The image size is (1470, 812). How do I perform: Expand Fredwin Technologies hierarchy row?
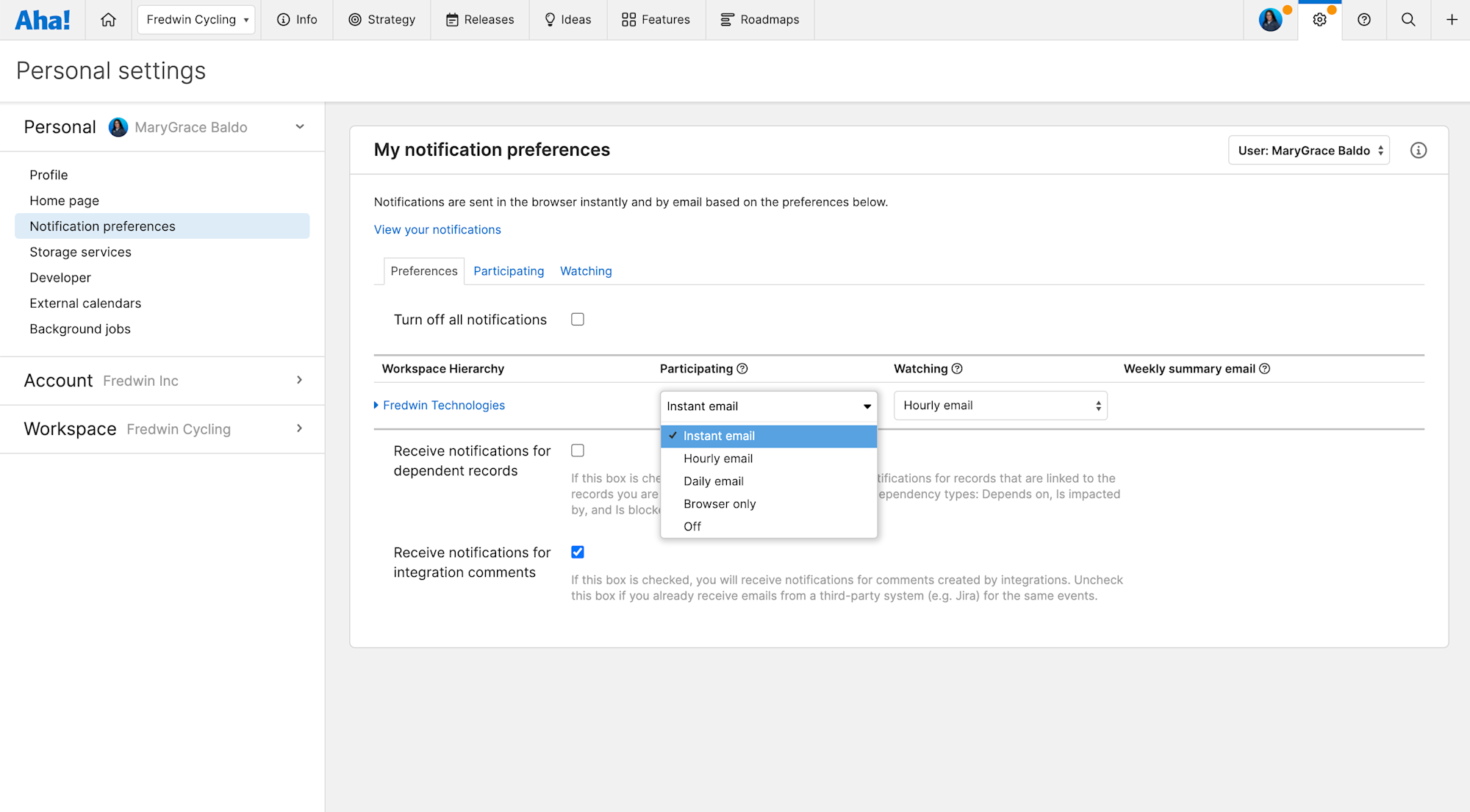click(376, 406)
